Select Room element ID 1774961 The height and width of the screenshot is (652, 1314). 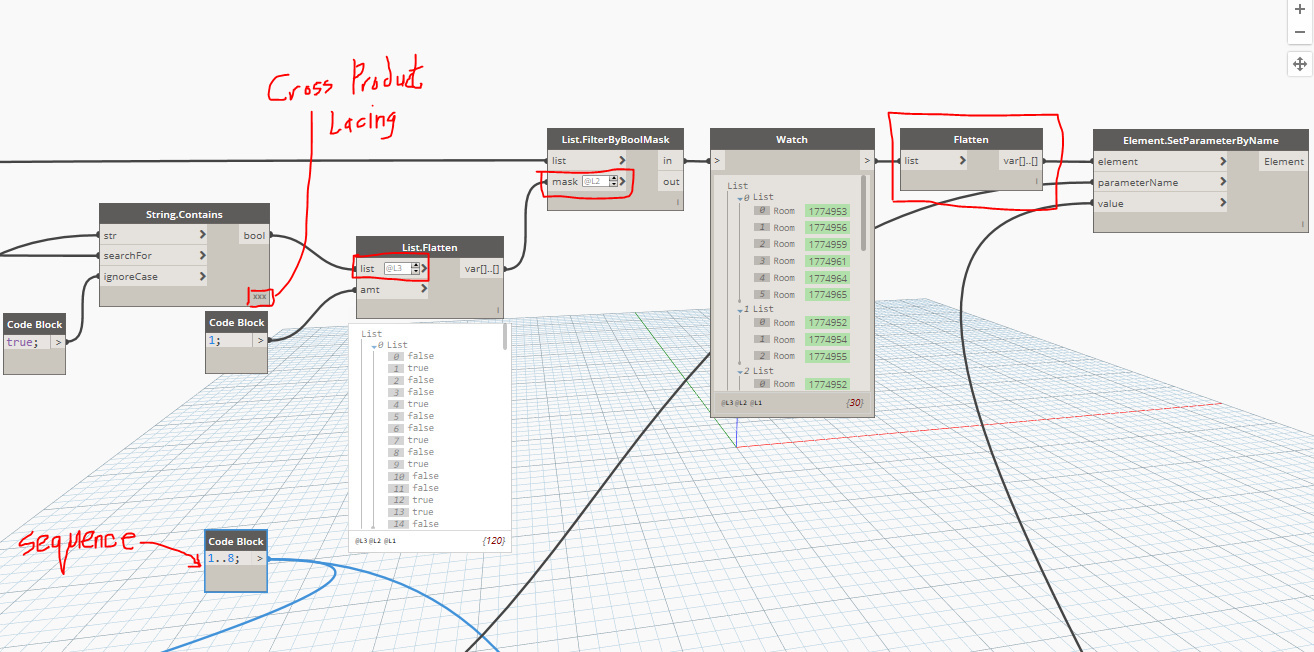click(x=826, y=261)
